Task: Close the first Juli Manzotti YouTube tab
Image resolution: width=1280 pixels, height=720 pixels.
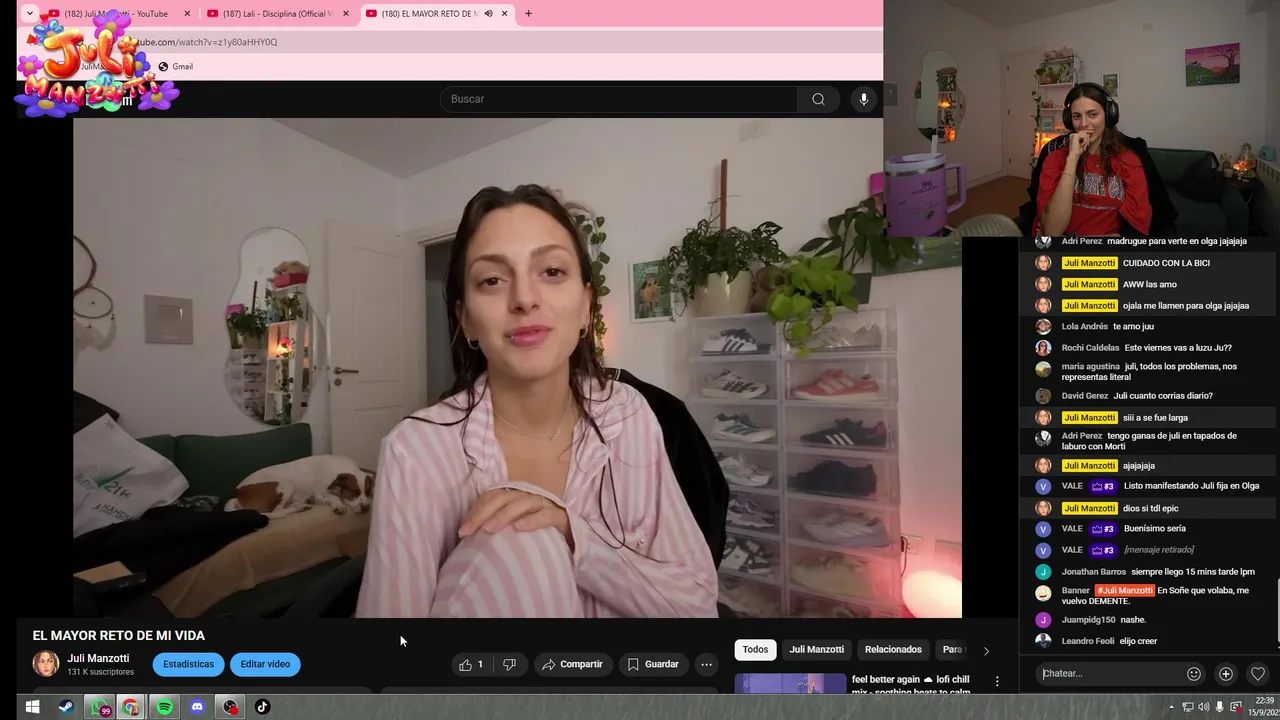Action: 187,14
